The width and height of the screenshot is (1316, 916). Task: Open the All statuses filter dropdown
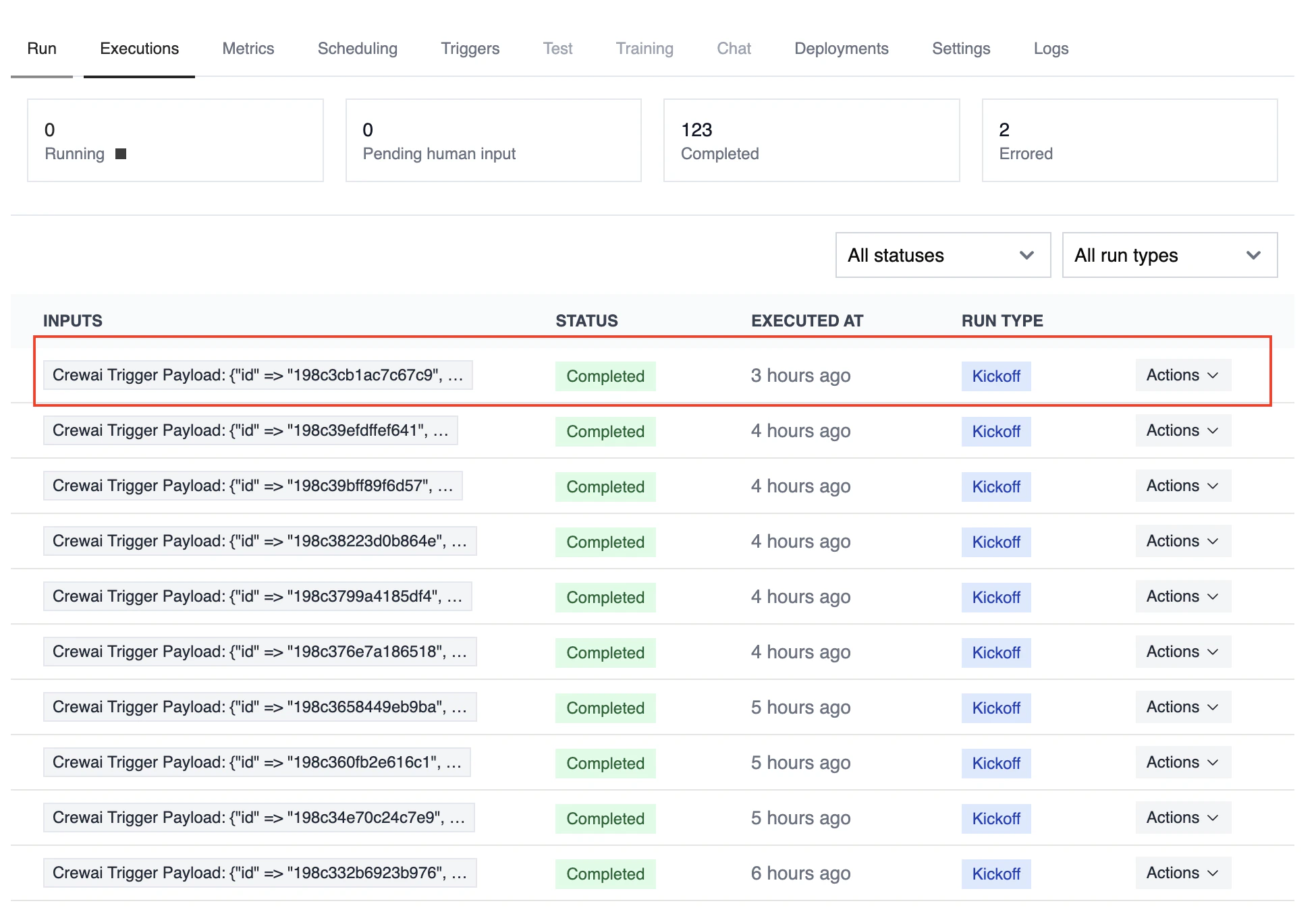tap(941, 255)
